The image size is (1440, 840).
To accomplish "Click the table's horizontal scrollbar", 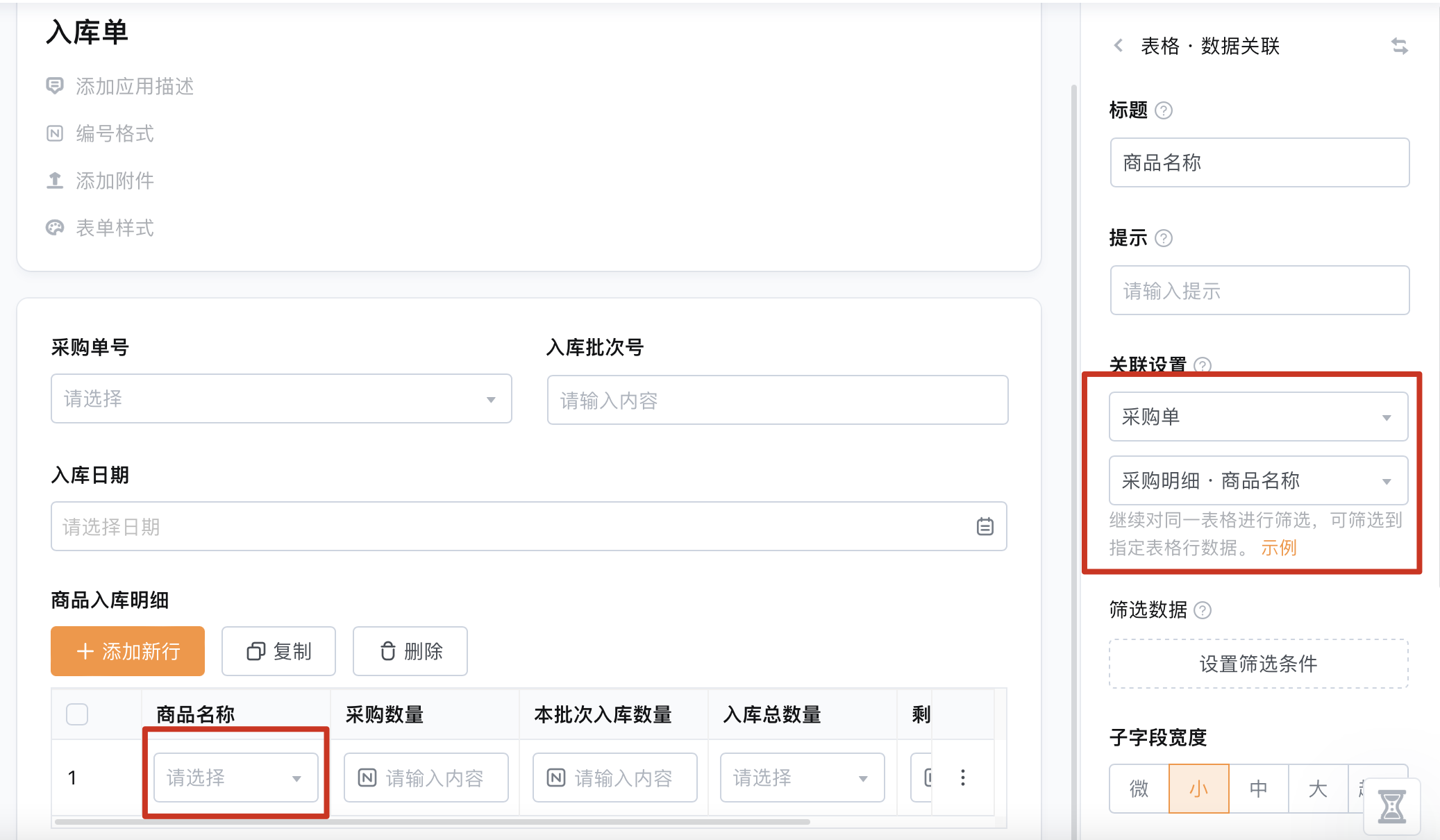I will click(432, 822).
